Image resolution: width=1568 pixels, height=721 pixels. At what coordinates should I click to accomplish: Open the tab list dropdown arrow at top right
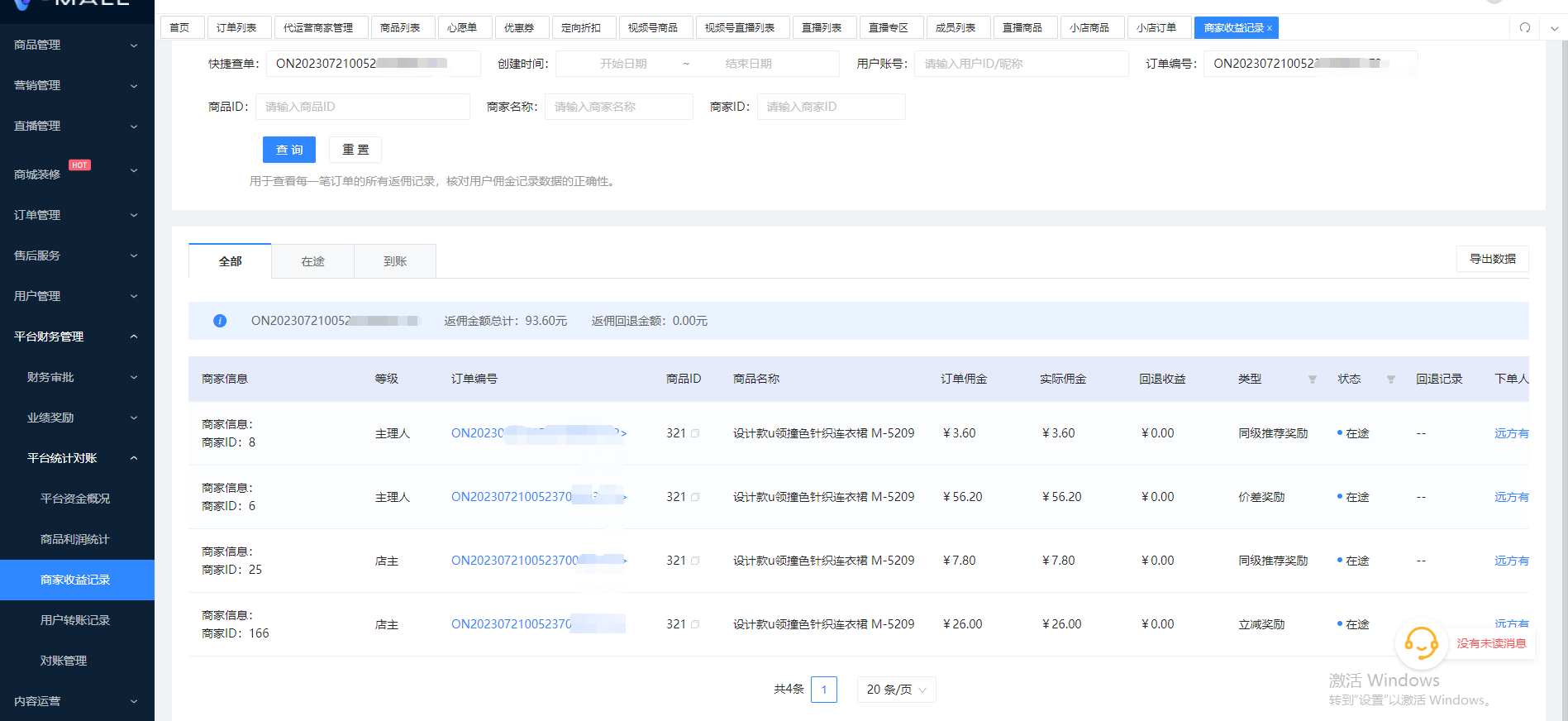click(1555, 28)
